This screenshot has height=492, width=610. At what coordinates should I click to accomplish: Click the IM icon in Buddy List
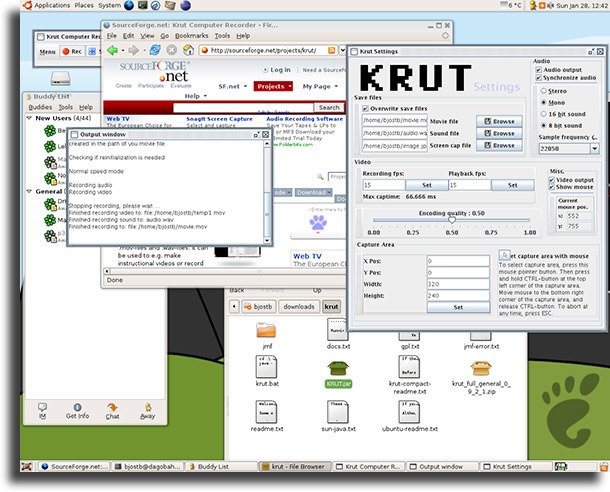click(42, 407)
